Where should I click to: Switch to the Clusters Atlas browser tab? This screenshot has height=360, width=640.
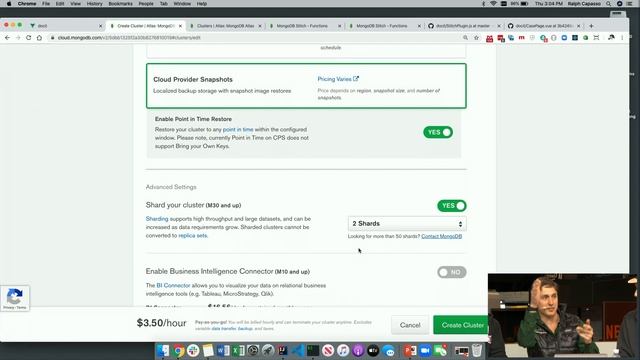point(226,26)
